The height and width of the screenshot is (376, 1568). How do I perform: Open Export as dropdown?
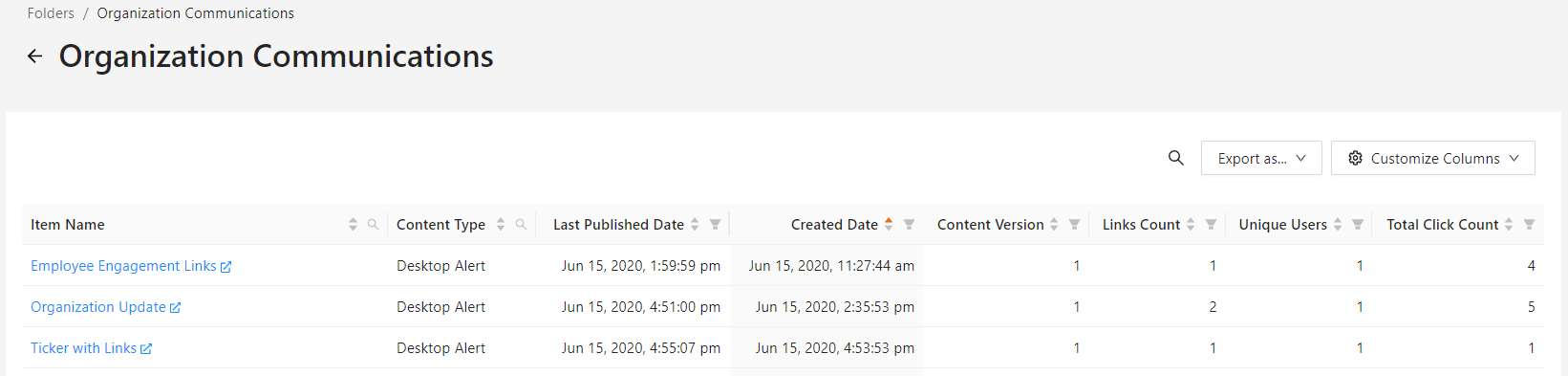click(x=1261, y=158)
